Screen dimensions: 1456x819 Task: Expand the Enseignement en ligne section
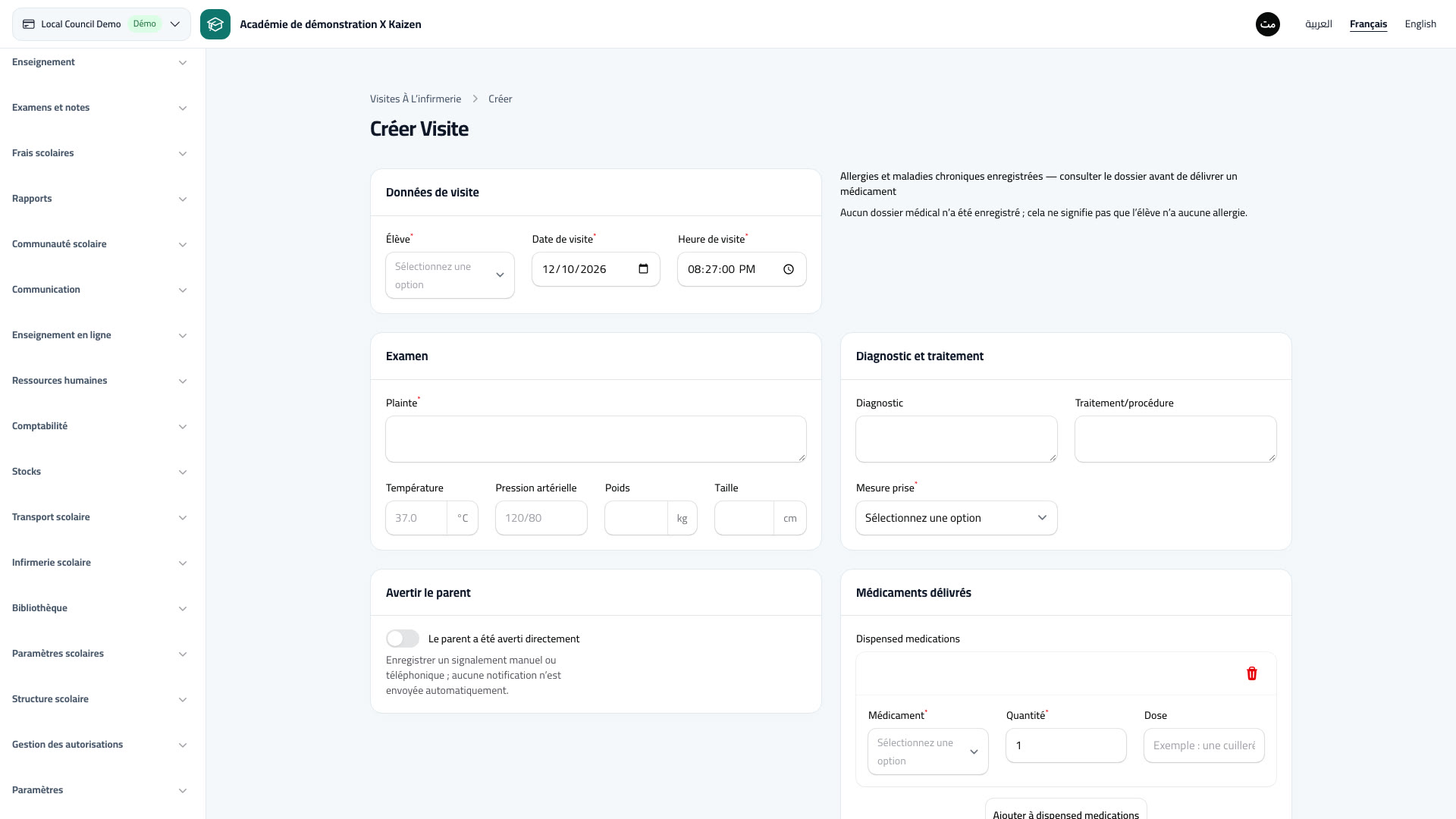point(99,335)
